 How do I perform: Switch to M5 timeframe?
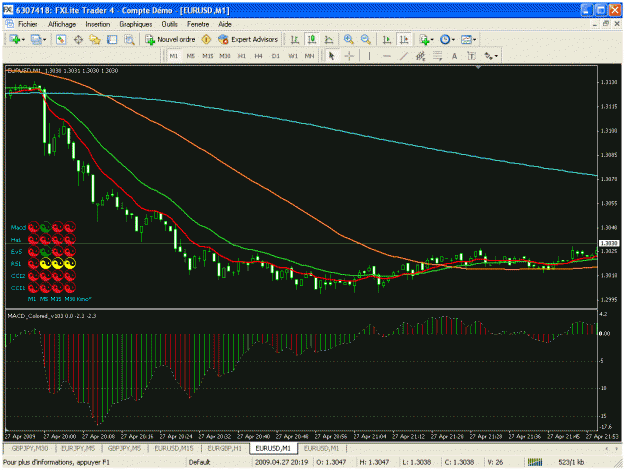[191, 56]
